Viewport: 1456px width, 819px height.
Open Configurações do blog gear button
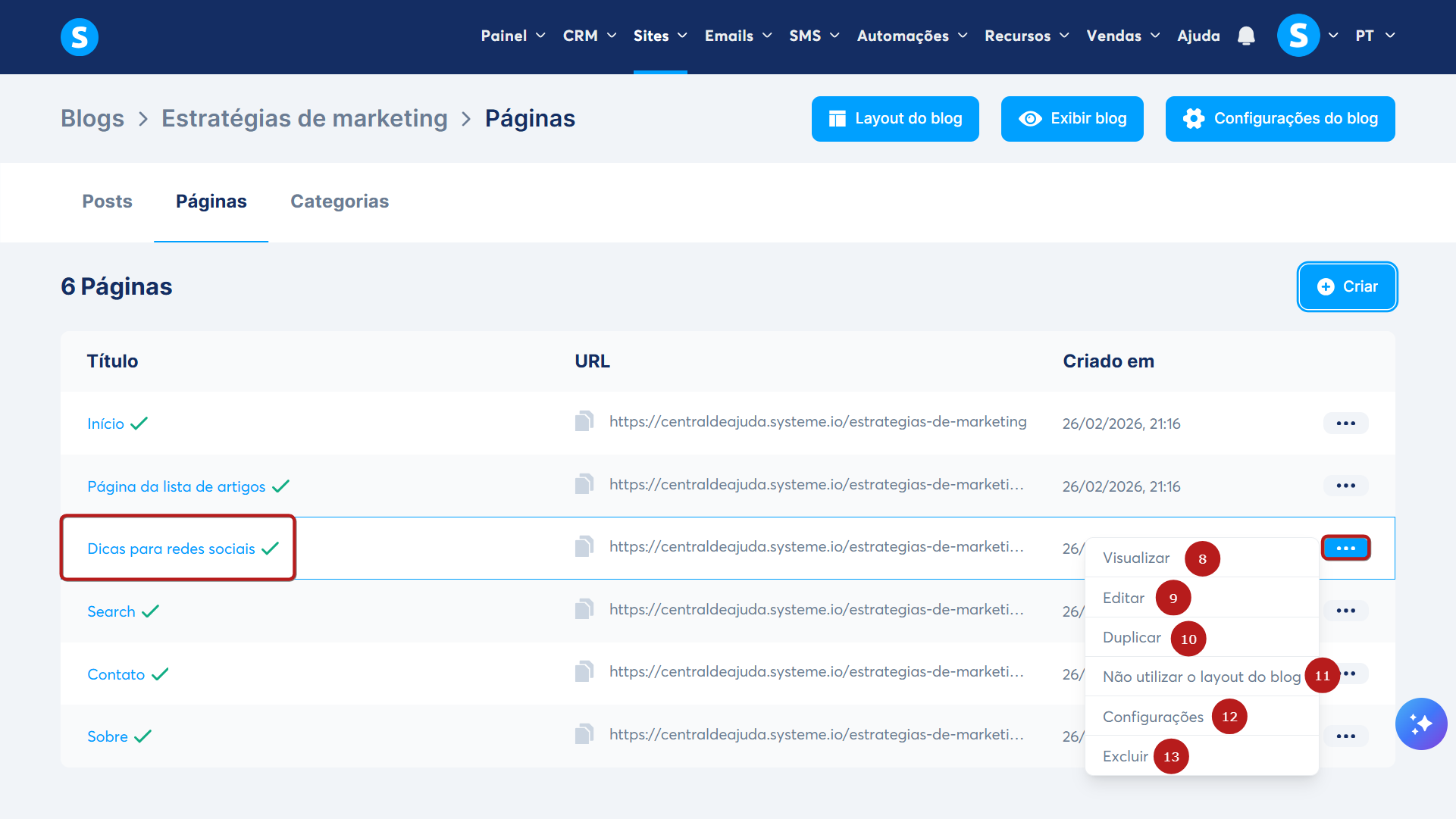tap(1279, 119)
